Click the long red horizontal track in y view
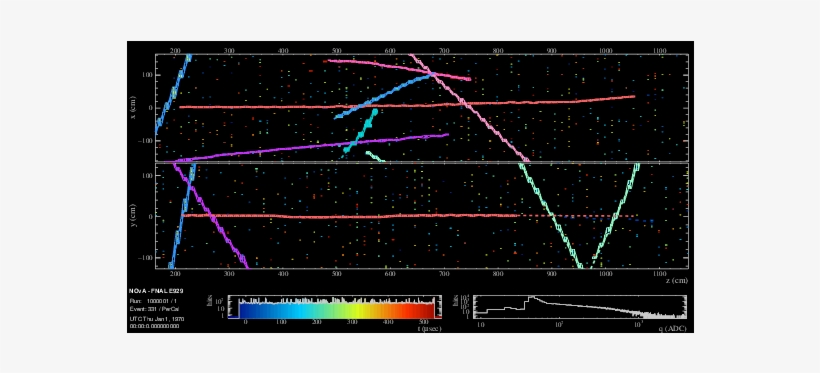The height and width of the screenshot is (373, 820). pos(349,216)
